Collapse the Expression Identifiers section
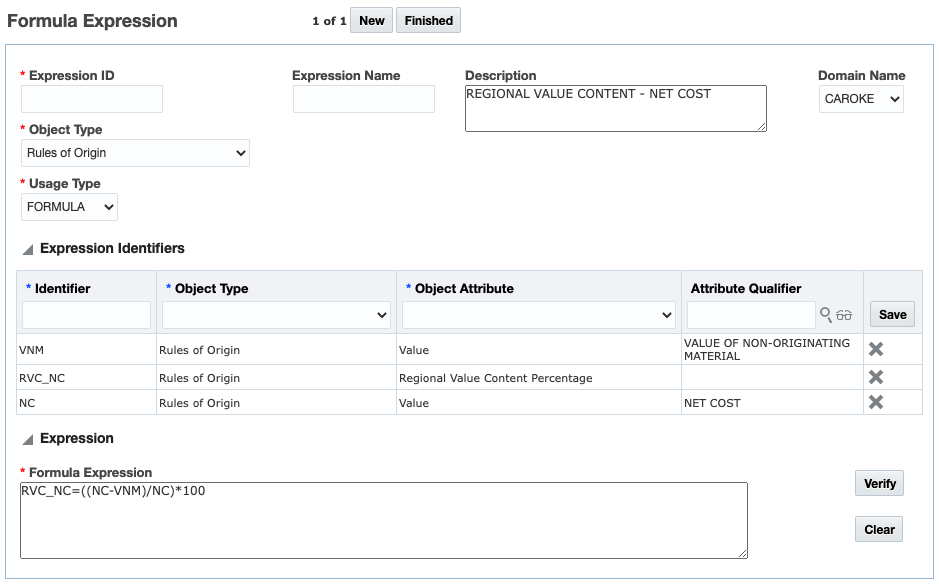 point(28,249)
